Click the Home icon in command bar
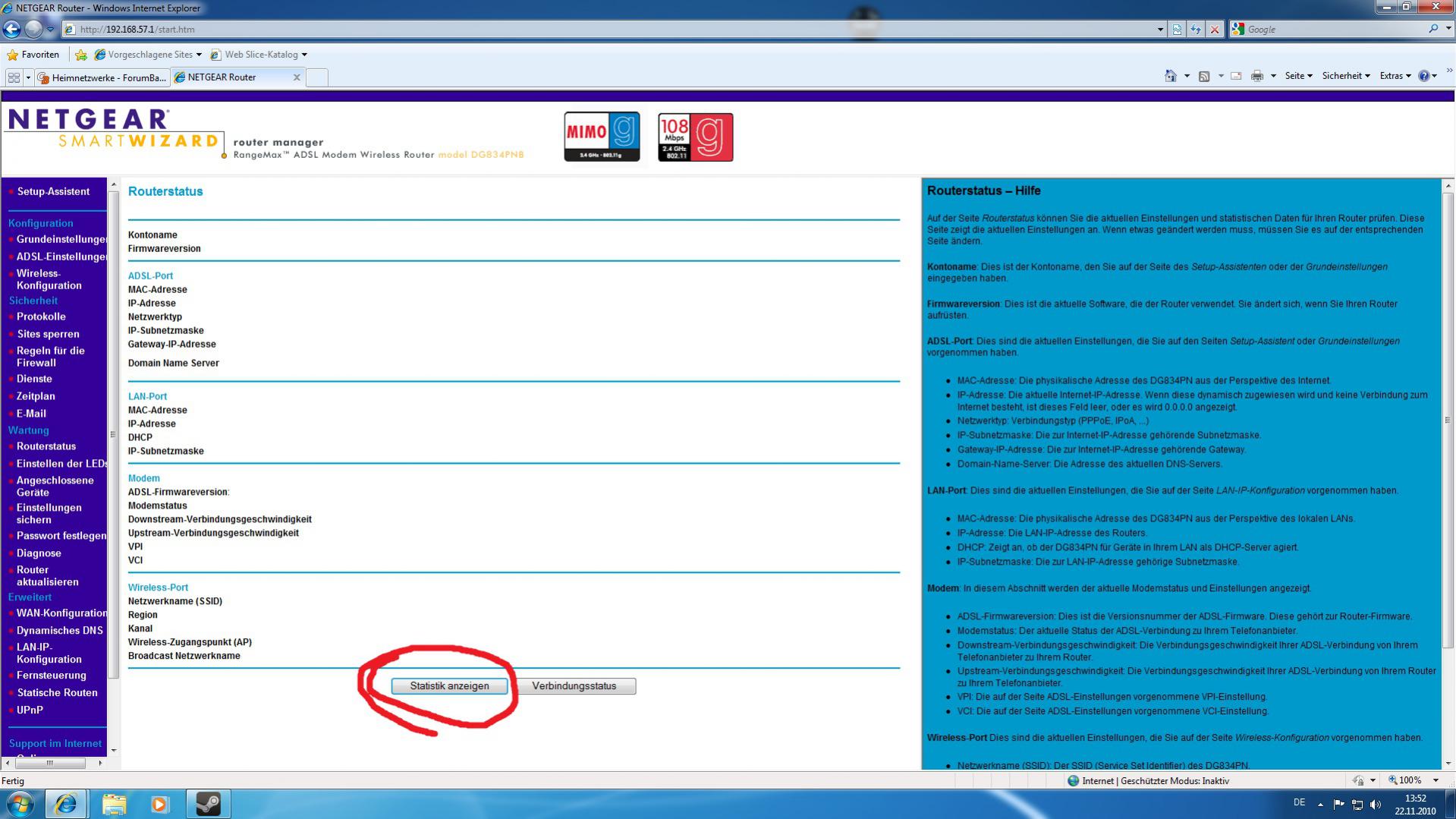 pyautogui.click(x=1171, y=76)
